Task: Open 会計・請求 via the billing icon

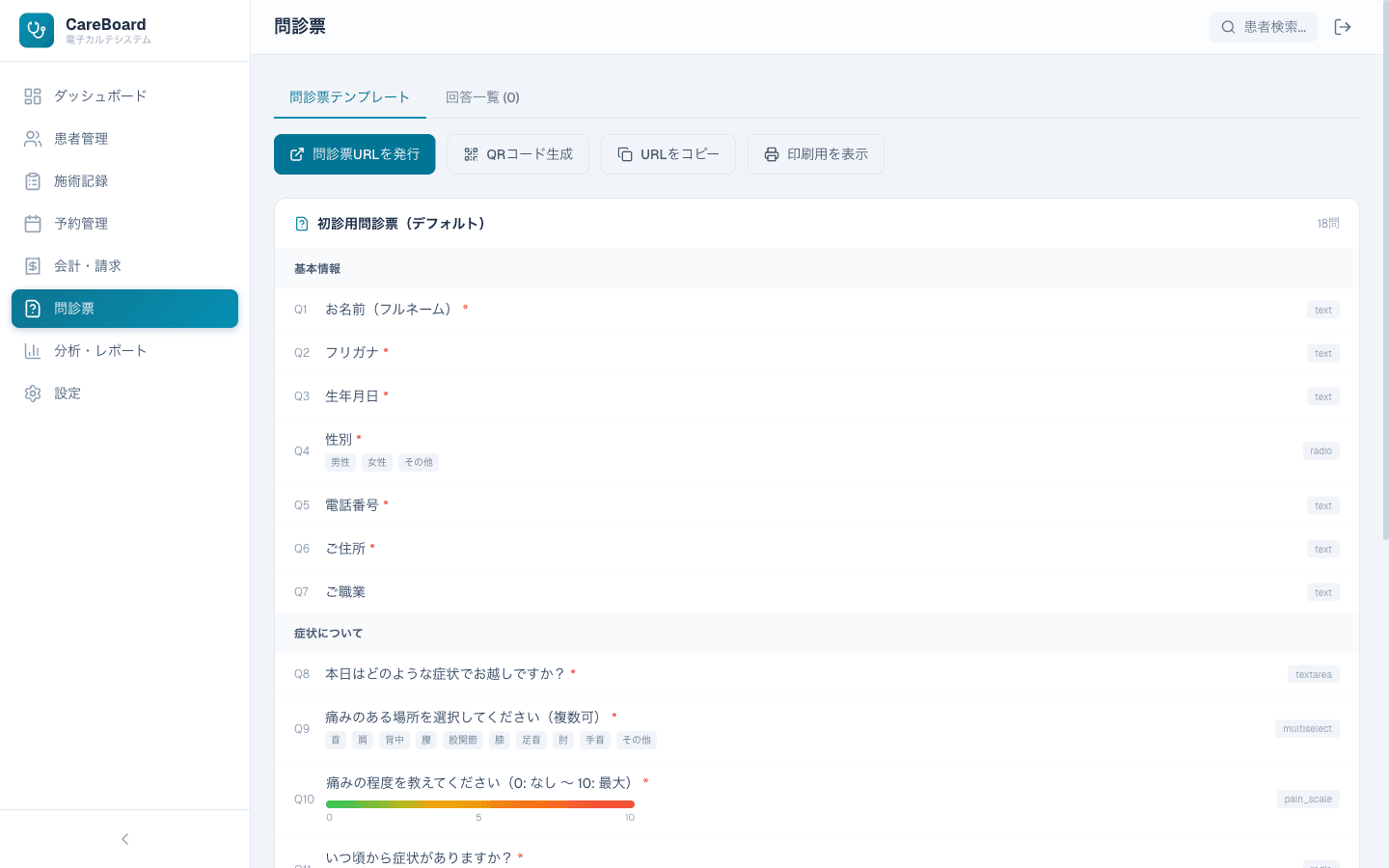Action: [33, 266]
